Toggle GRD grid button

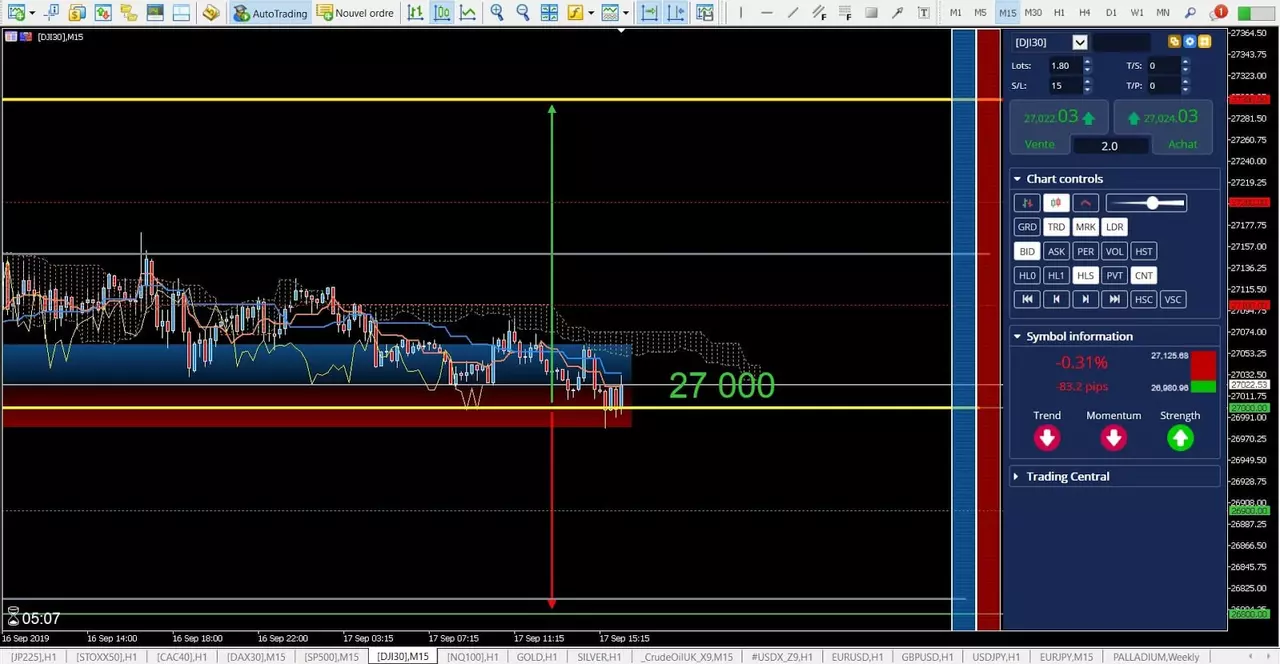[x=1027, y=227]
